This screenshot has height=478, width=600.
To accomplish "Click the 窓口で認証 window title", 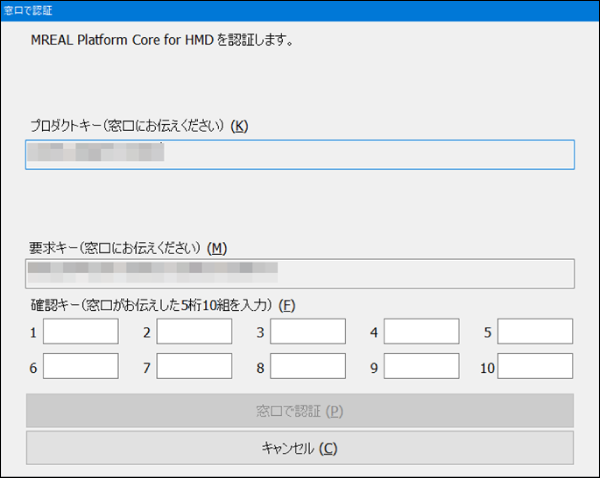I will (x=28, y=10).
